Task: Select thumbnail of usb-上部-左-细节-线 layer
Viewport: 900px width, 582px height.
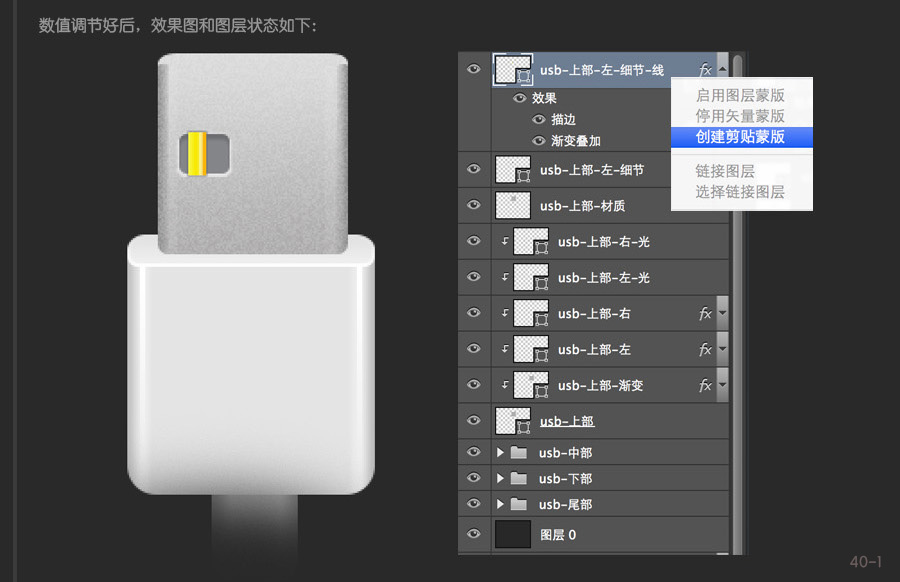Action: (x=513, y=69)
